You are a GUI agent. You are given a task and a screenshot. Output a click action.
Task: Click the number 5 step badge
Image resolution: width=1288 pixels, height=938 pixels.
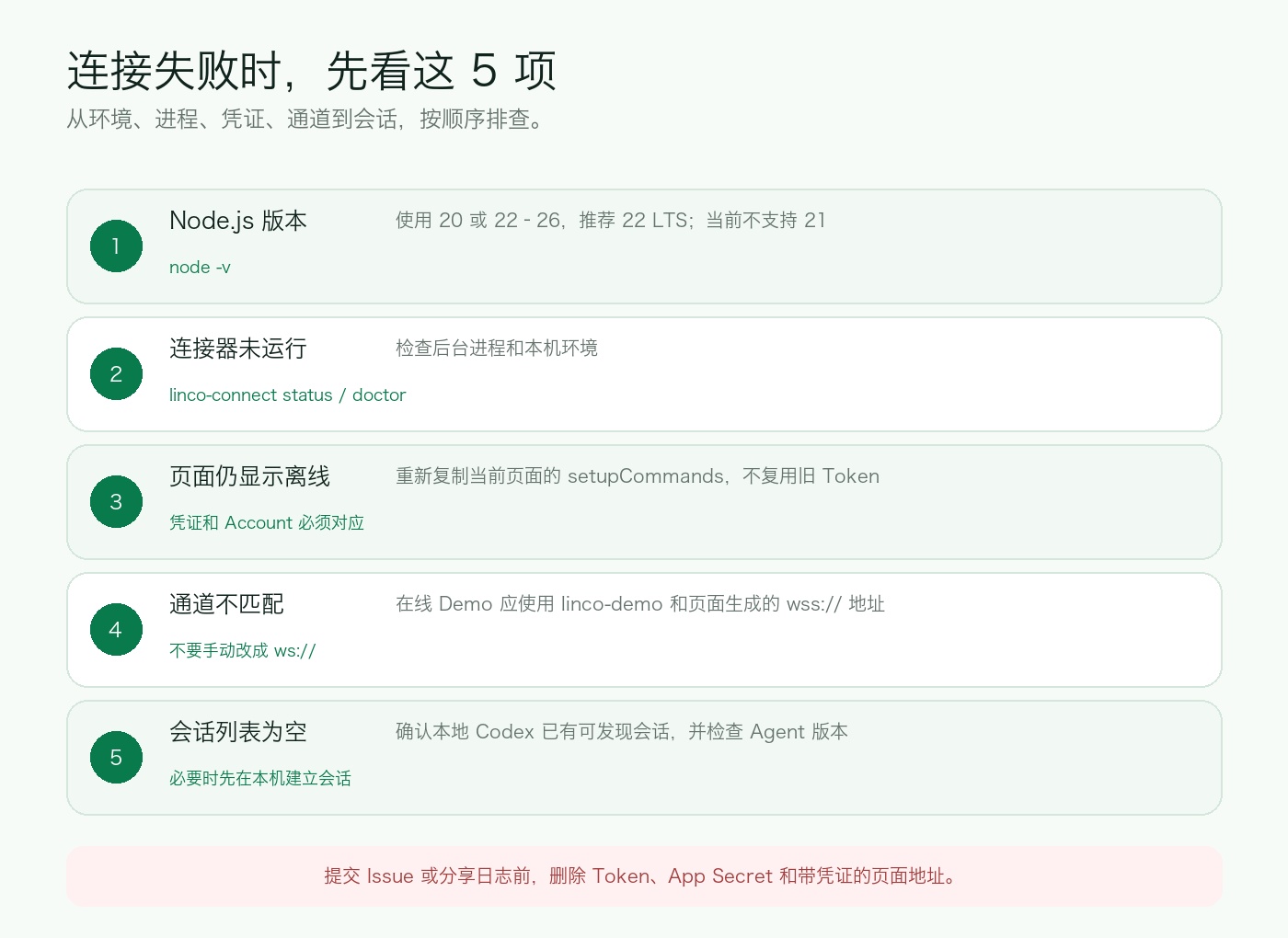tap(116, 758)
